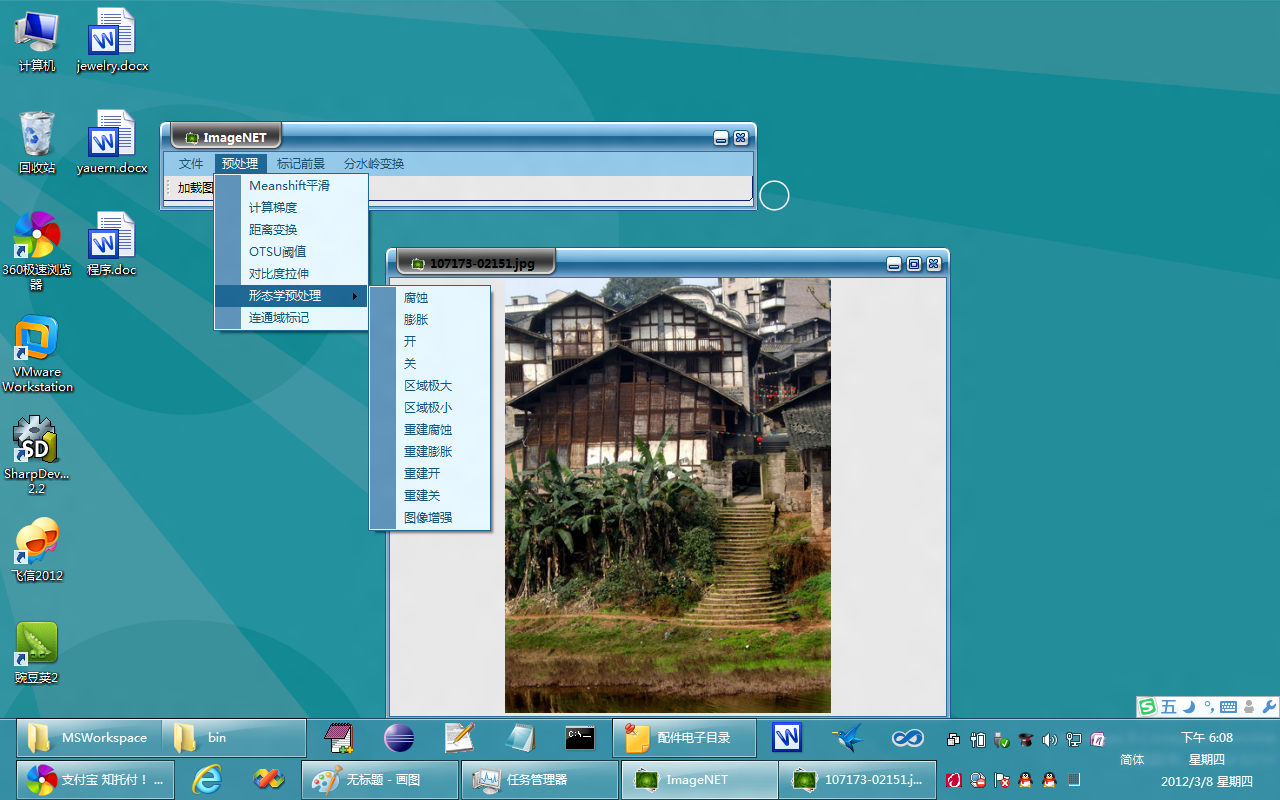Click the ImageNET title tab icon
The height and width of the screenshot is (800, 1280).
[x=192, y=138]
